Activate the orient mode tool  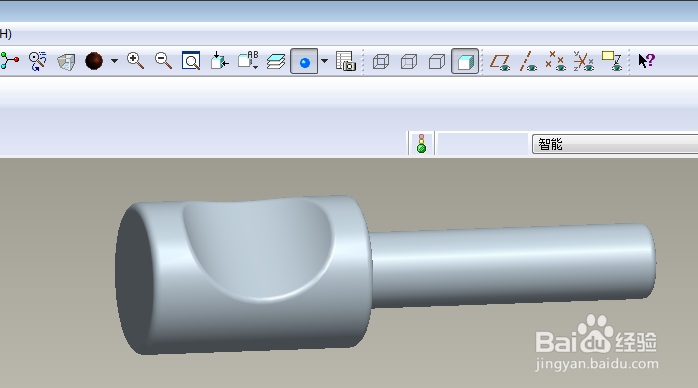(x=38, y=61)
